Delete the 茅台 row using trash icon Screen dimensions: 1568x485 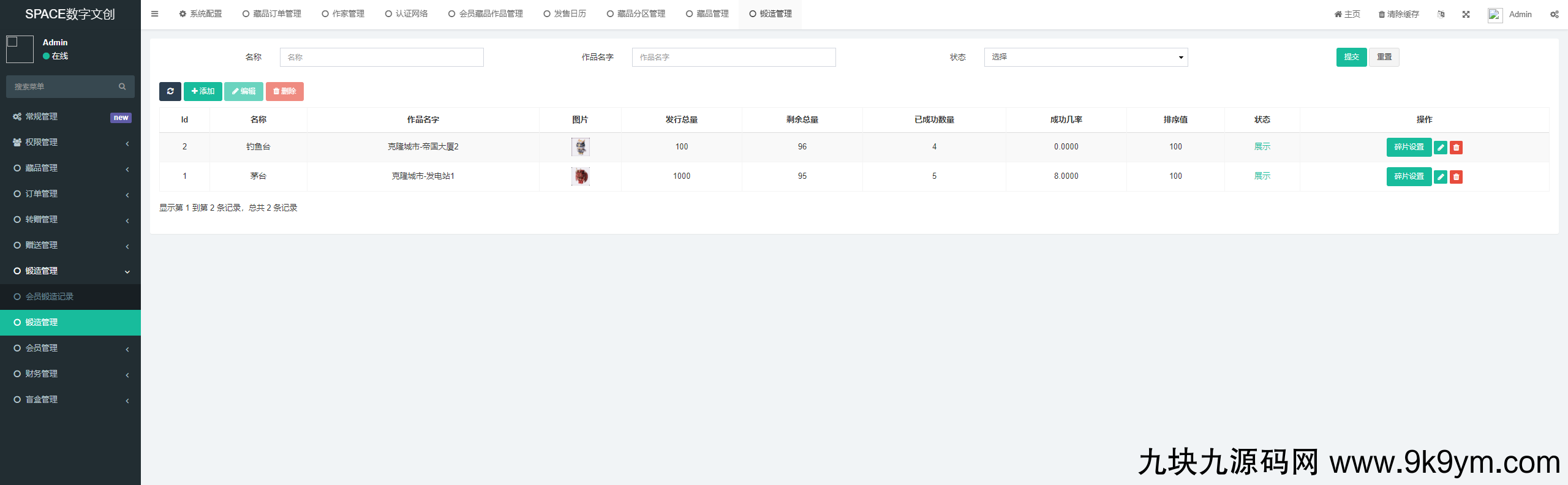(1456, 177)
